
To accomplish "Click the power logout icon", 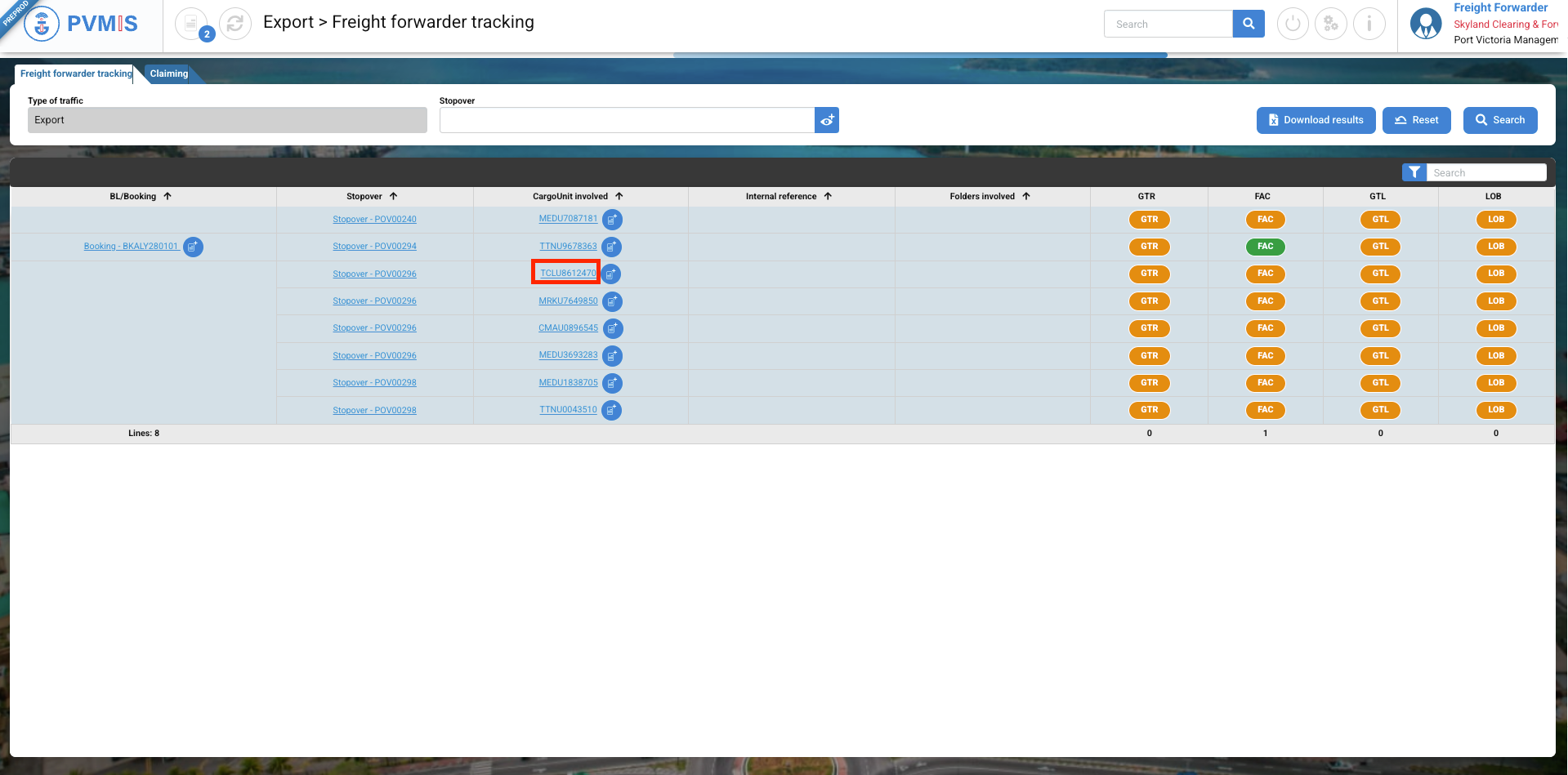I will [x=1293, y=24].
